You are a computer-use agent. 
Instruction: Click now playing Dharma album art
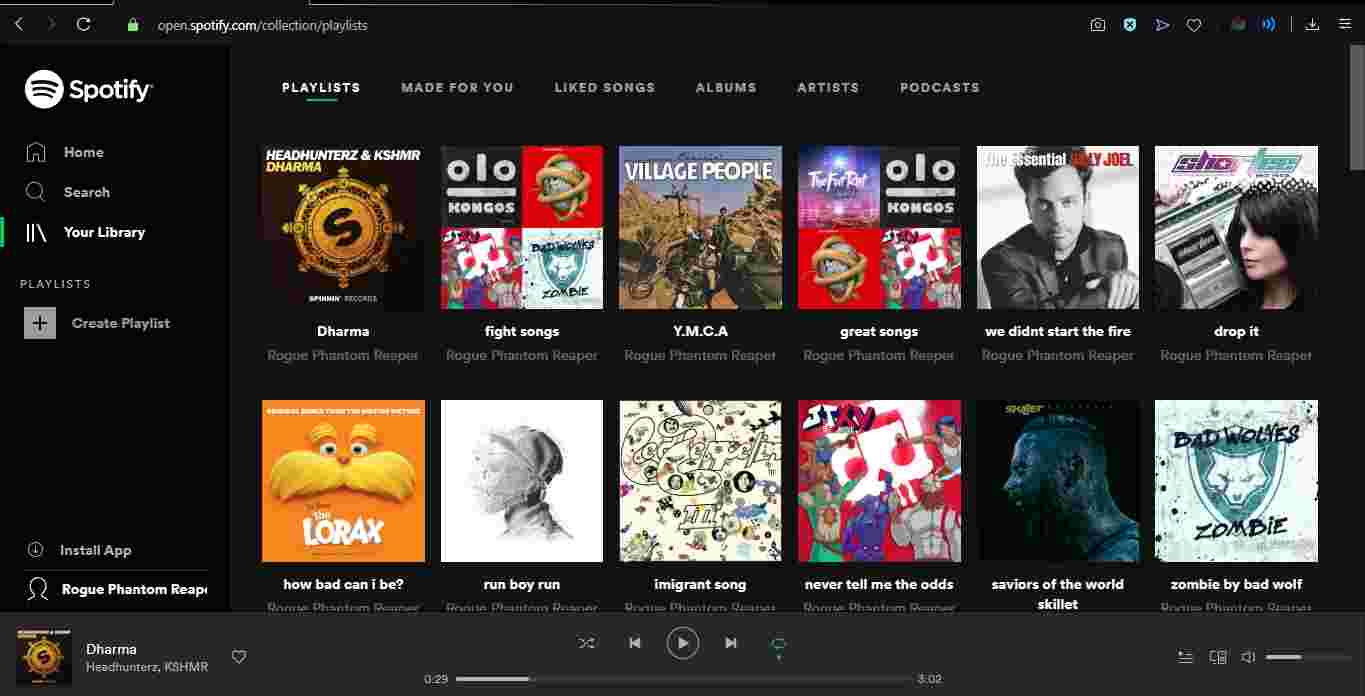point(44,658)
